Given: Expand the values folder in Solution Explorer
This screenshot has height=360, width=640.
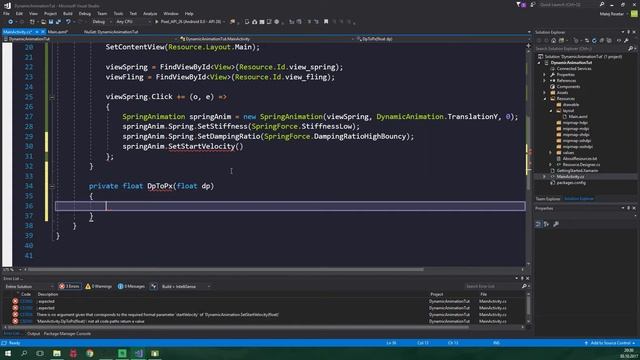Looking at the screenshot, I should click(551, 153).
